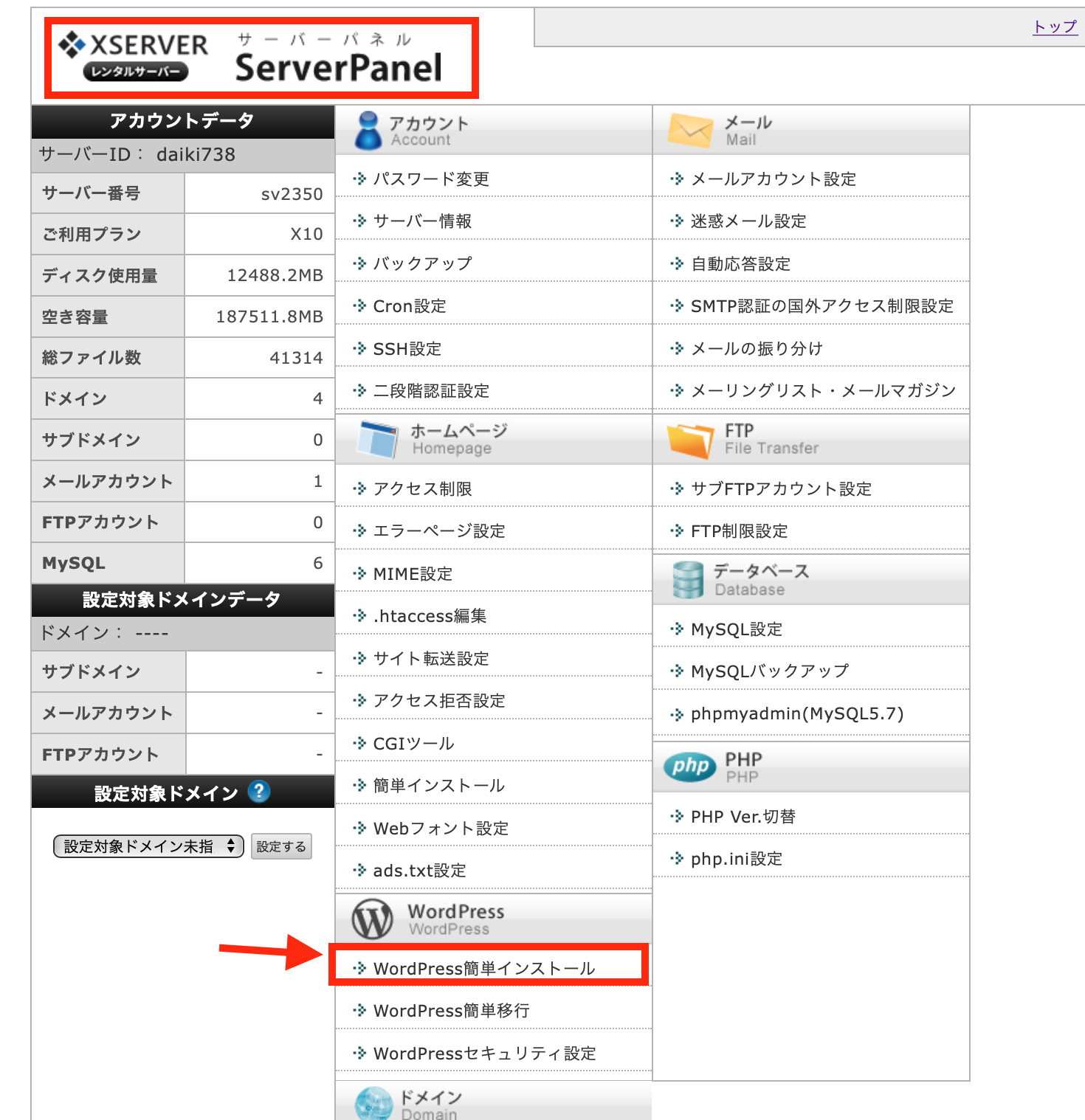Open Webフォント設定

point(441,828)
